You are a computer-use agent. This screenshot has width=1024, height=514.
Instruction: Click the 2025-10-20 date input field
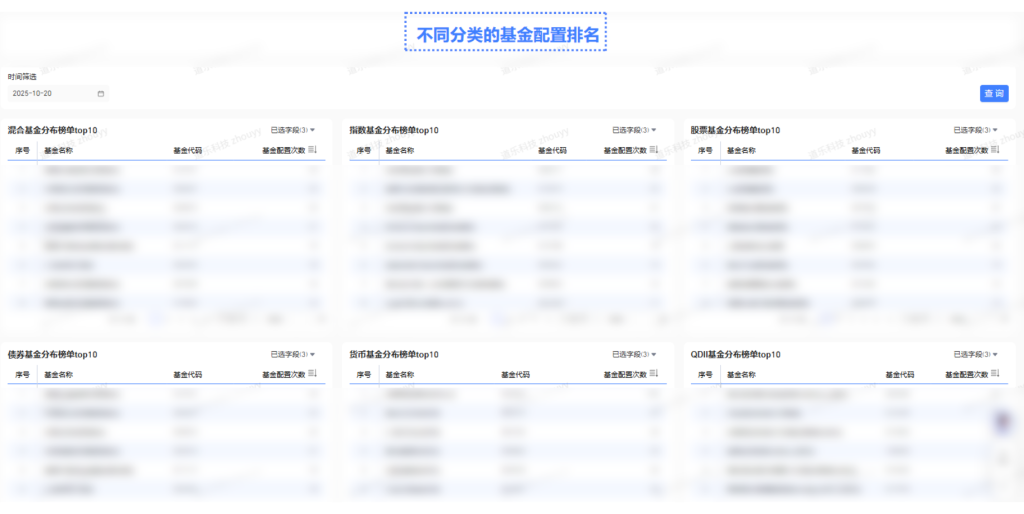point(52,93)
